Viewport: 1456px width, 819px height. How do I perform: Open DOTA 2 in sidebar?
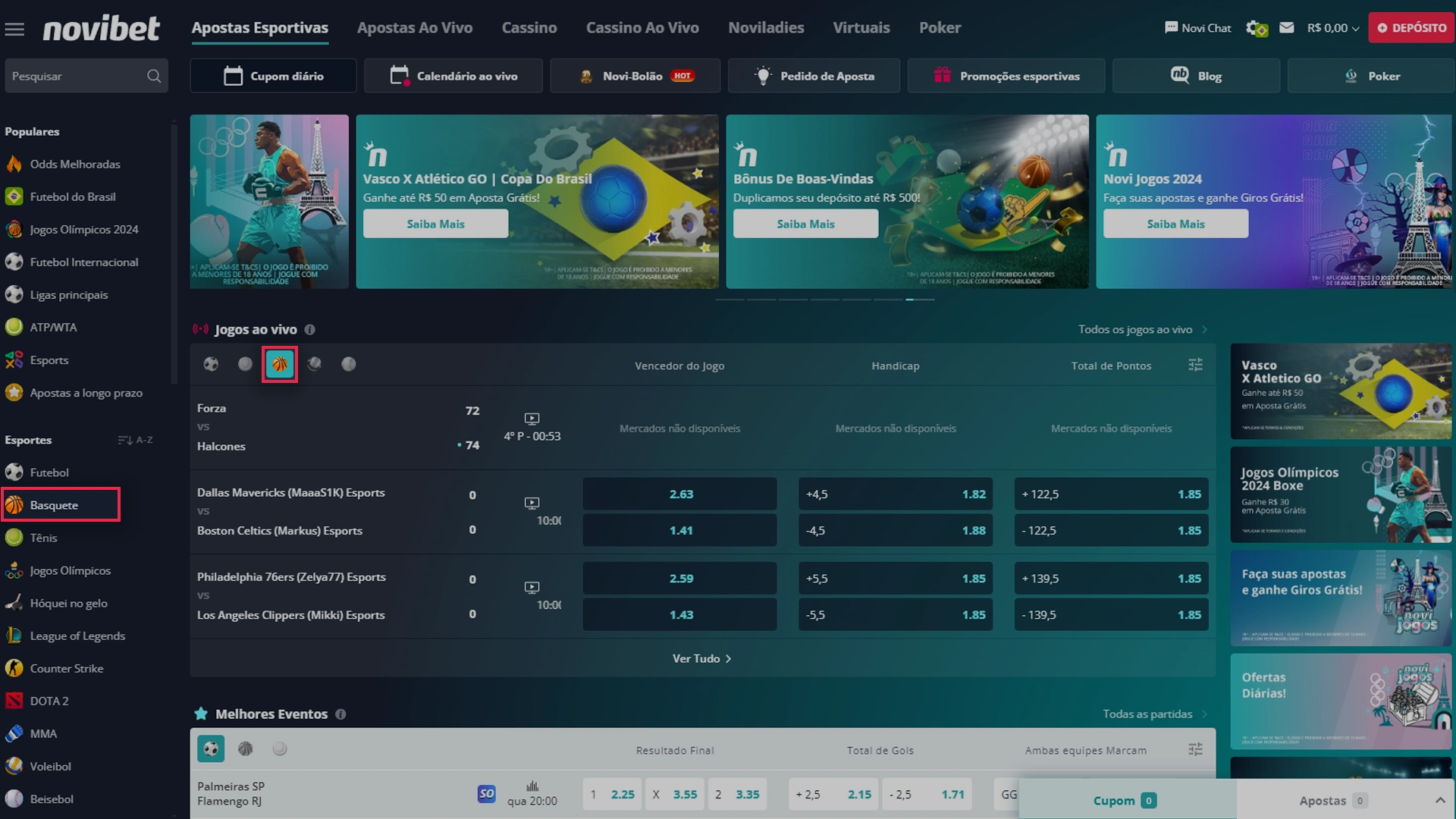point(49,701)
